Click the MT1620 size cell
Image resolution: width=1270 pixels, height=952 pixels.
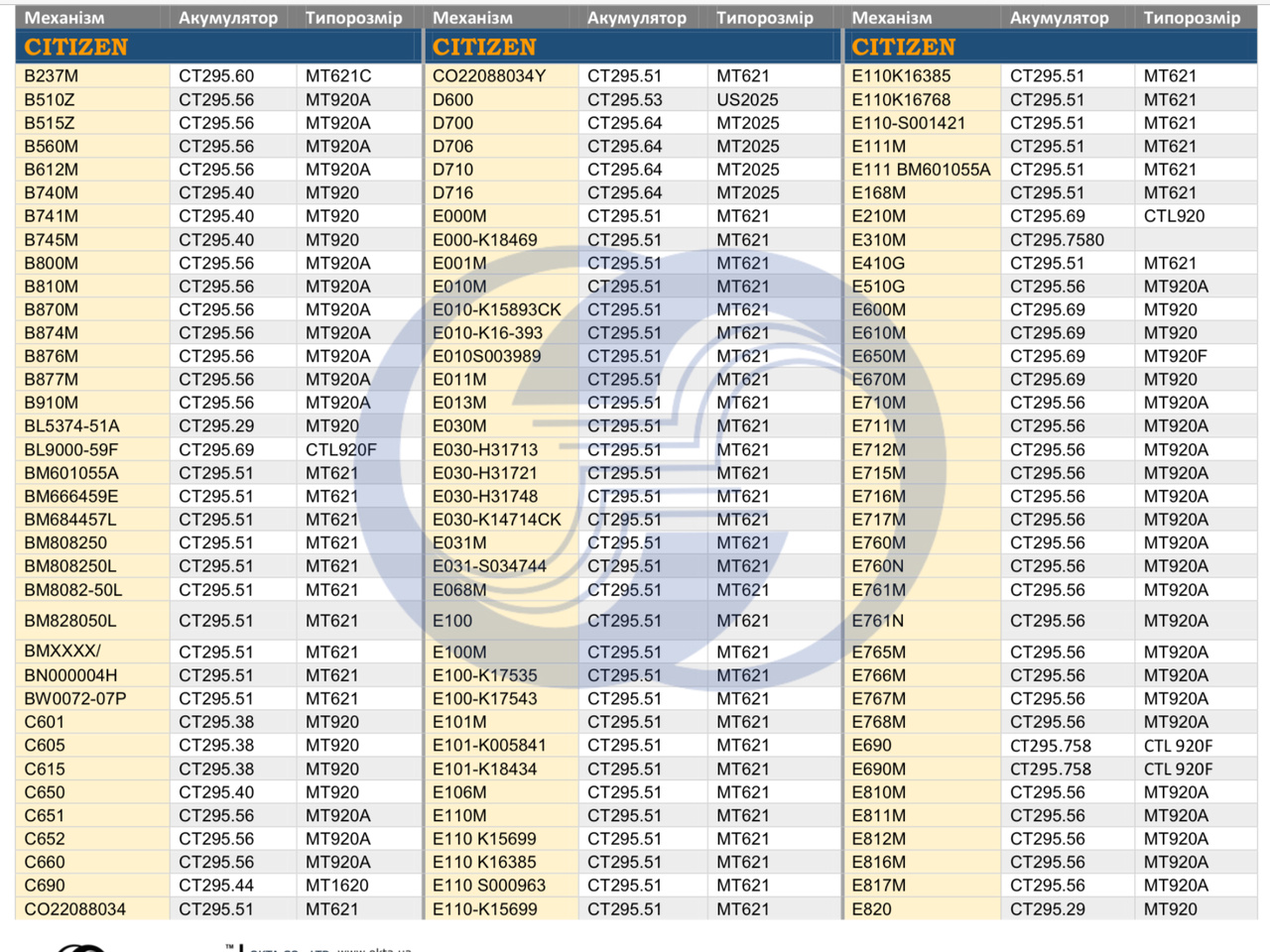337,886
